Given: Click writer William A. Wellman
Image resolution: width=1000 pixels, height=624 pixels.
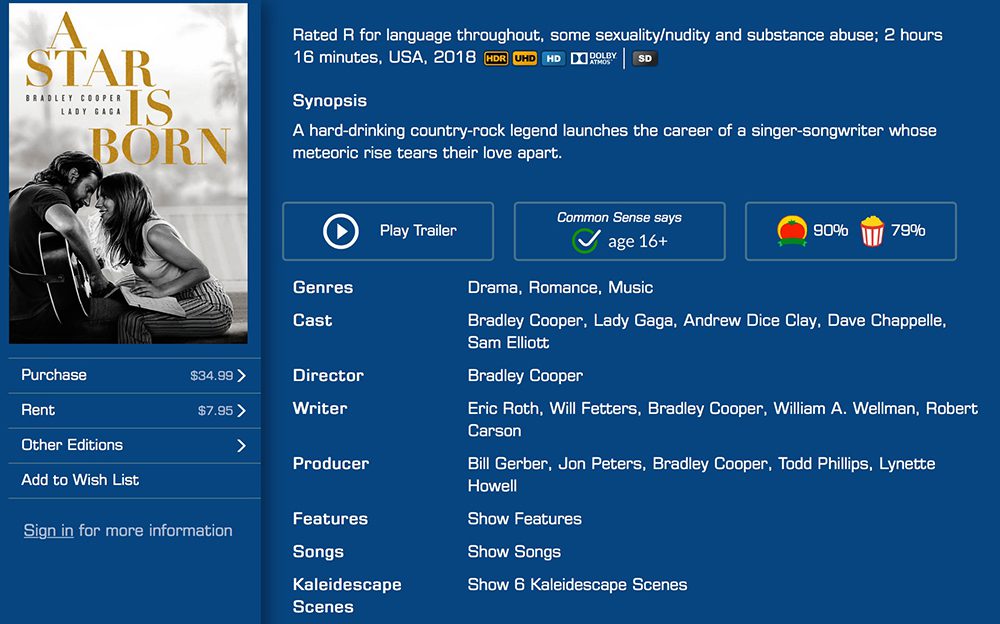Looking at the screenshot, I should [x=844, y=408].
